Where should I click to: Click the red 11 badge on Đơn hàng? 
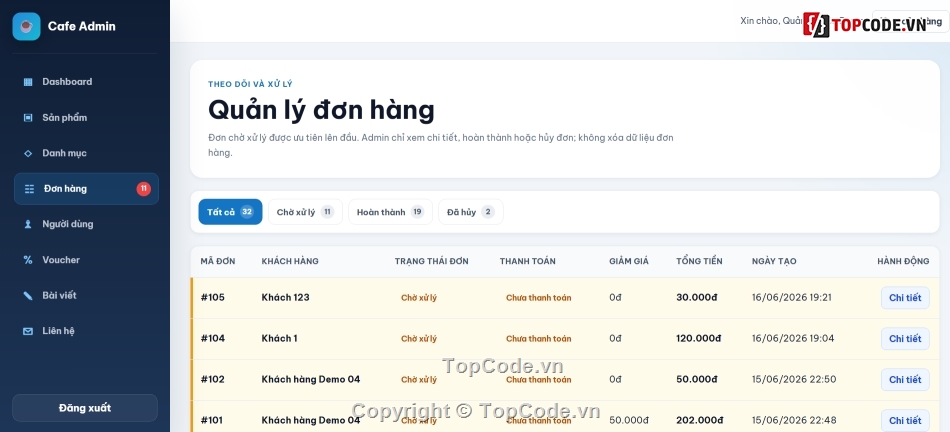144,189
